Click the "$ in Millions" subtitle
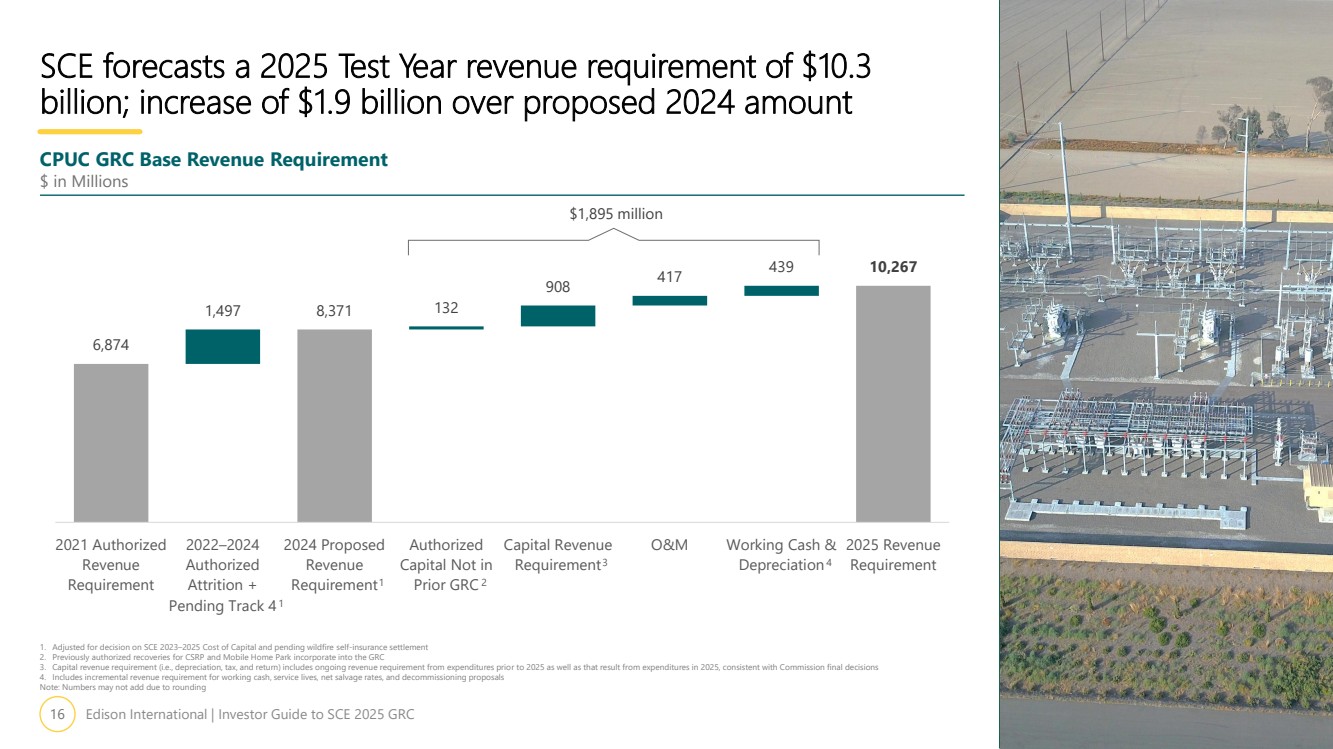The image size is (1333, 749). (x=84, y=181)
